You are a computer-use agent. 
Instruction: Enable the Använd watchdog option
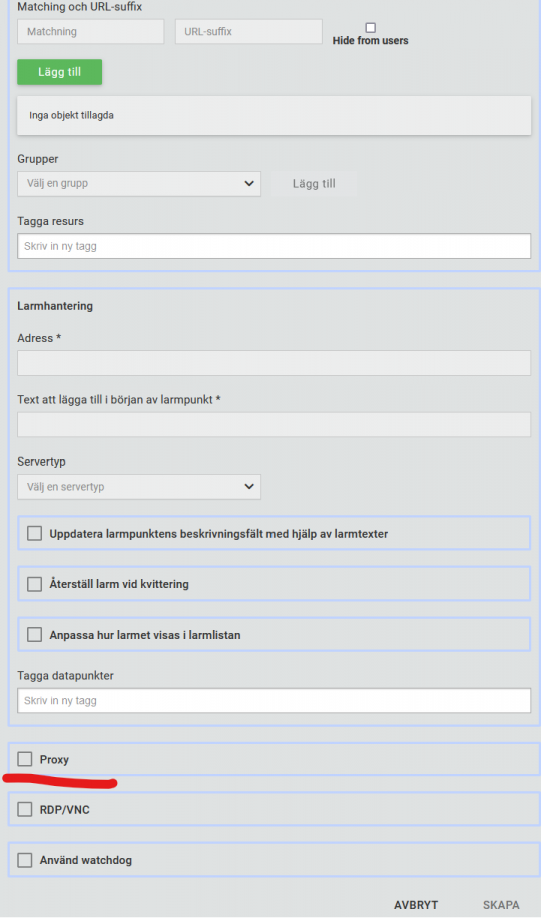[25, 860]
